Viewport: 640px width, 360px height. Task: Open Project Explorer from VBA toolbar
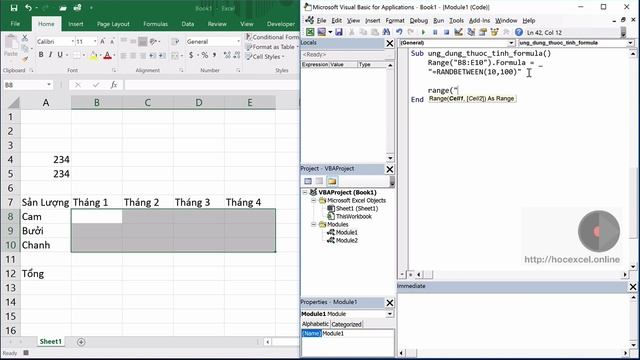(471, 32)
